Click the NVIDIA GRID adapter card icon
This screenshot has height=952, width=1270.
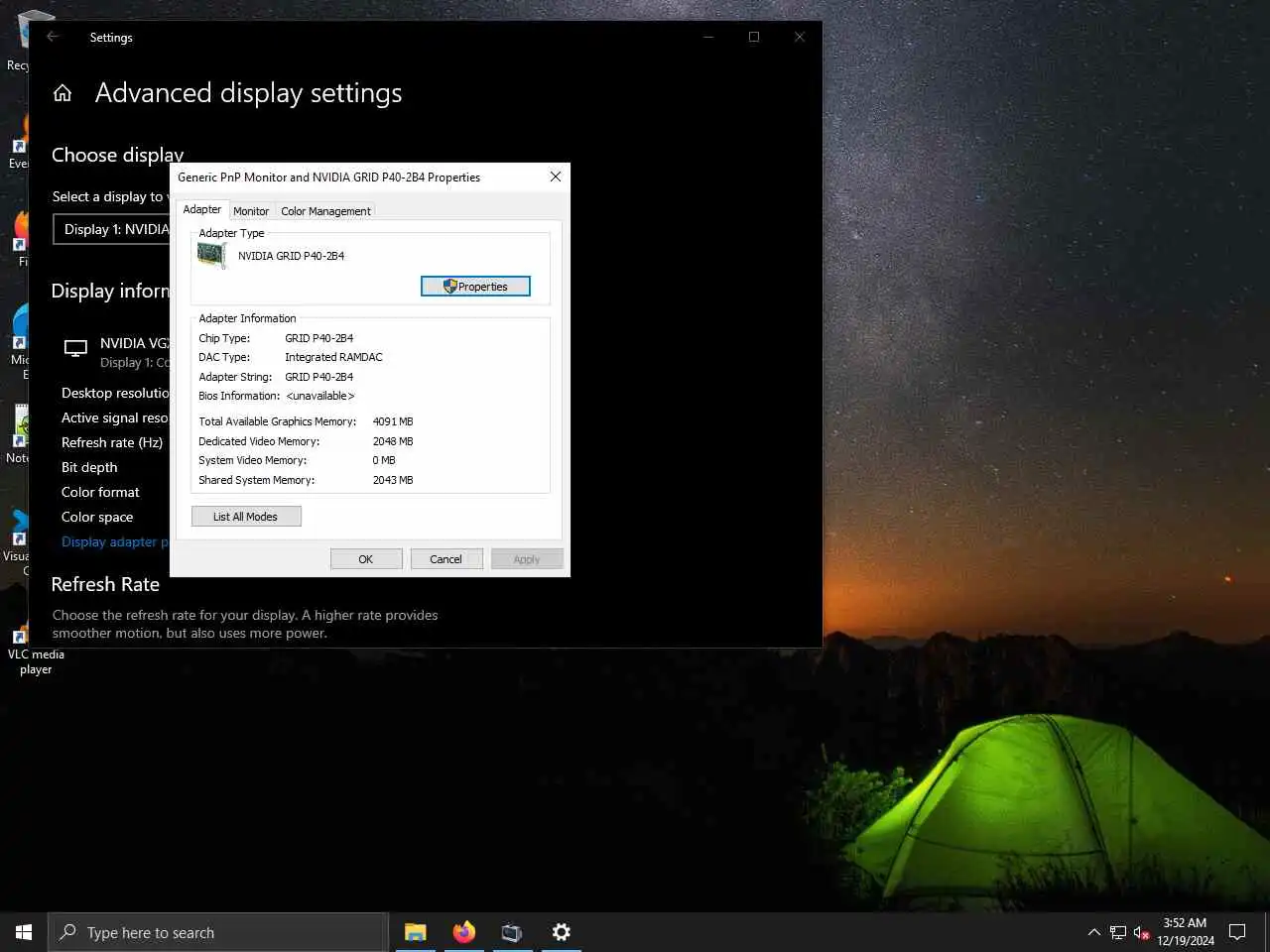211,255
